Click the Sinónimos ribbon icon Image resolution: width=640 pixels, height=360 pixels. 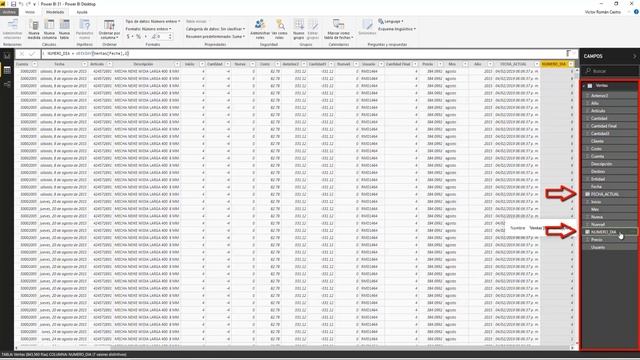(x=367, y=28)
